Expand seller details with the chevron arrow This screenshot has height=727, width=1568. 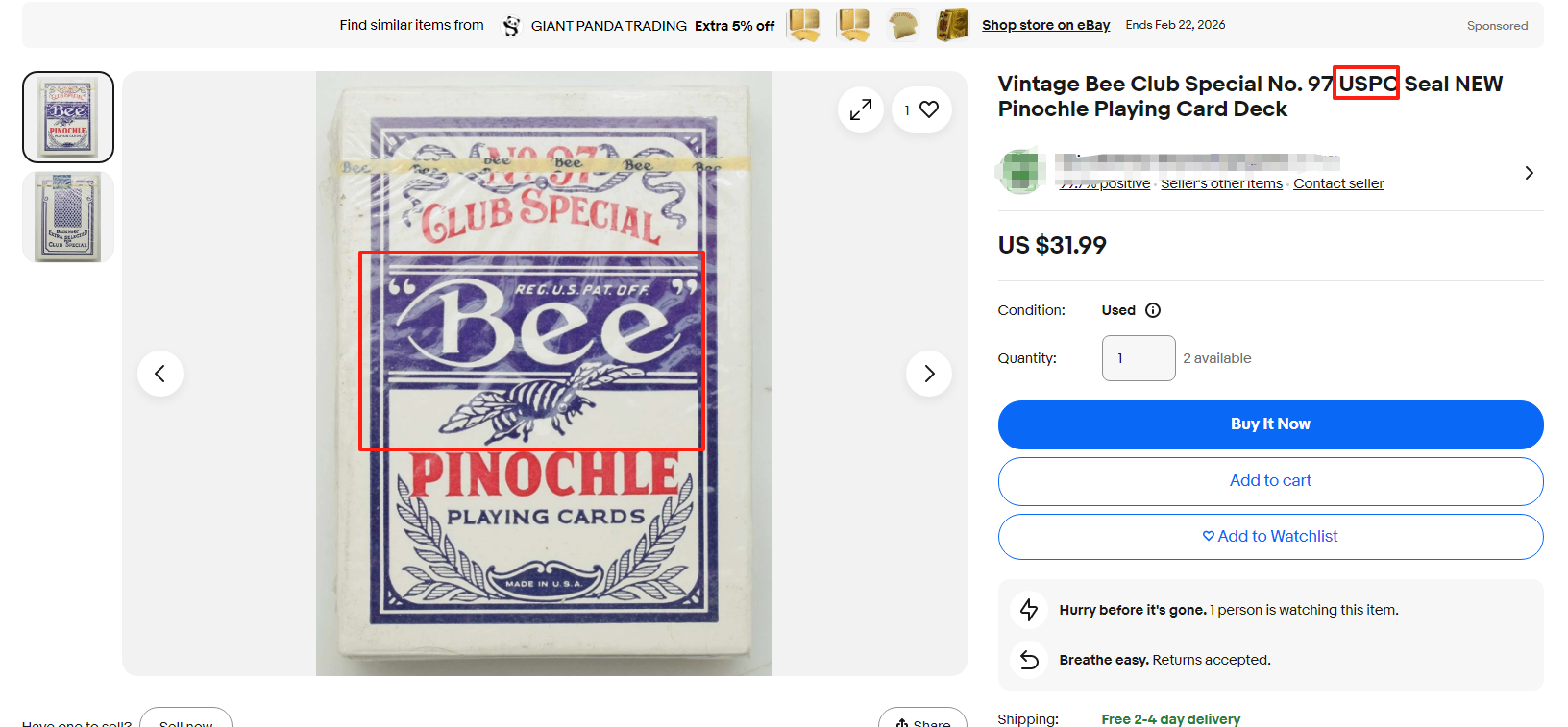(x=1529, y=173)
